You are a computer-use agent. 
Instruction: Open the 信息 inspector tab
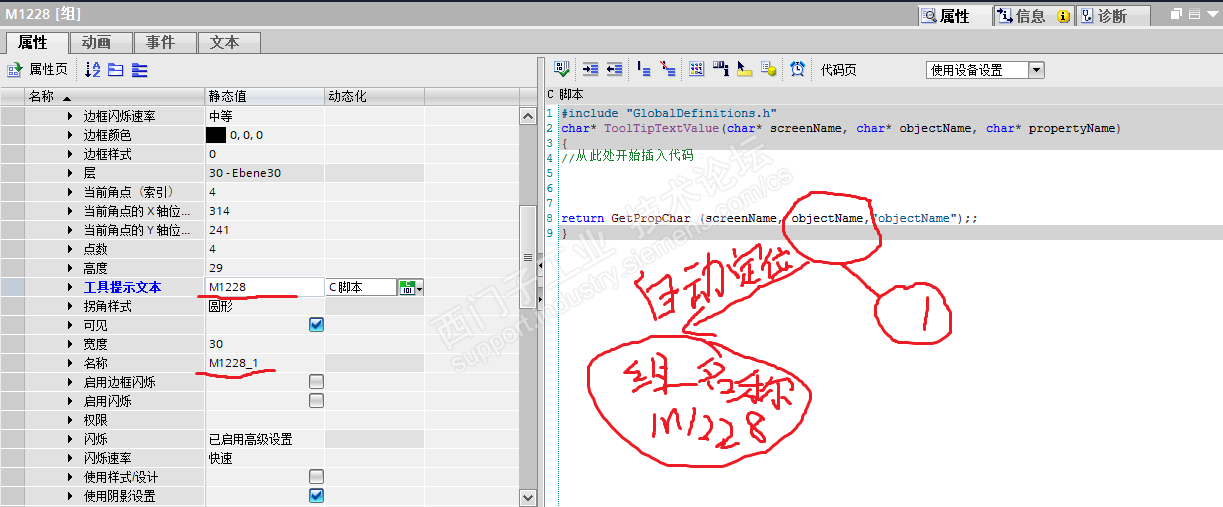[x=1033, y=16]
